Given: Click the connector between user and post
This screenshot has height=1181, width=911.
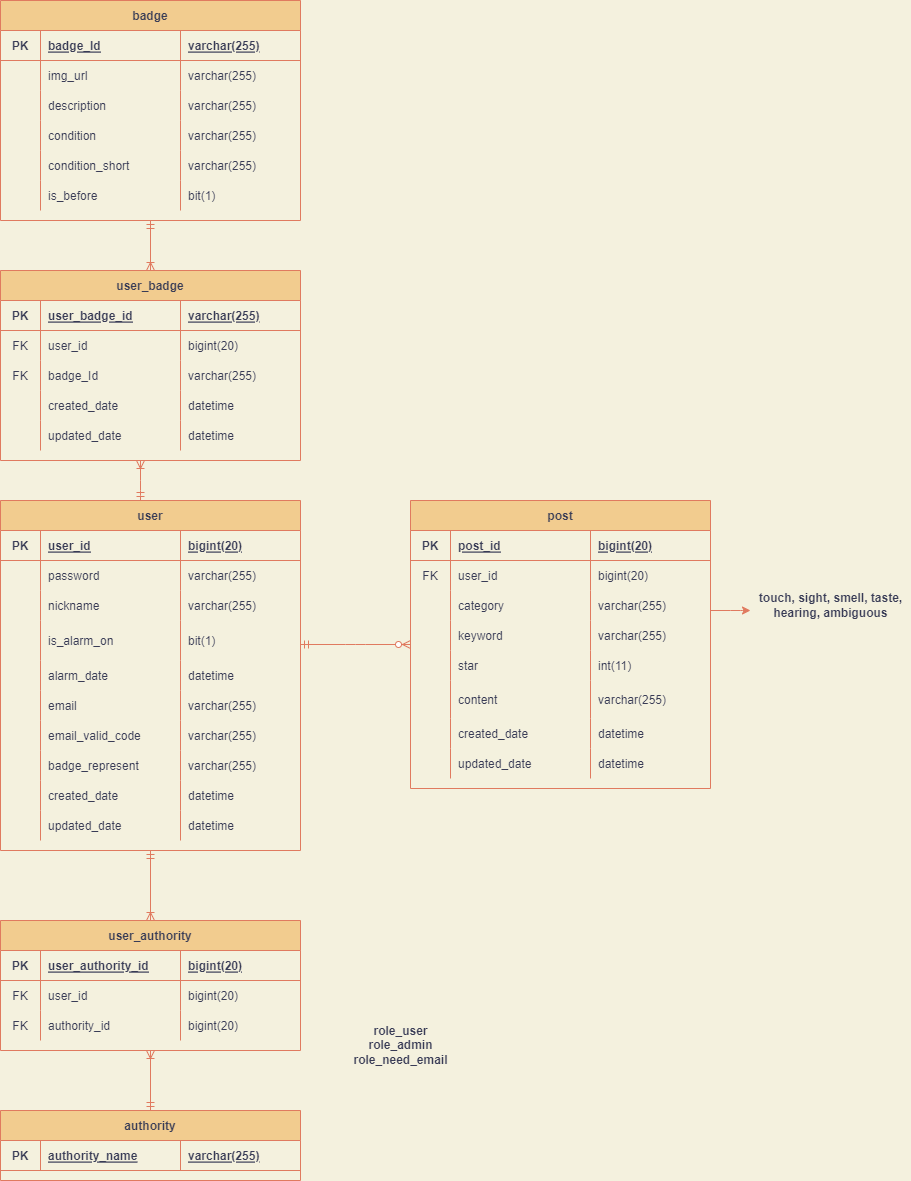Looking at the screenshot, I should (x=355, y=645).
